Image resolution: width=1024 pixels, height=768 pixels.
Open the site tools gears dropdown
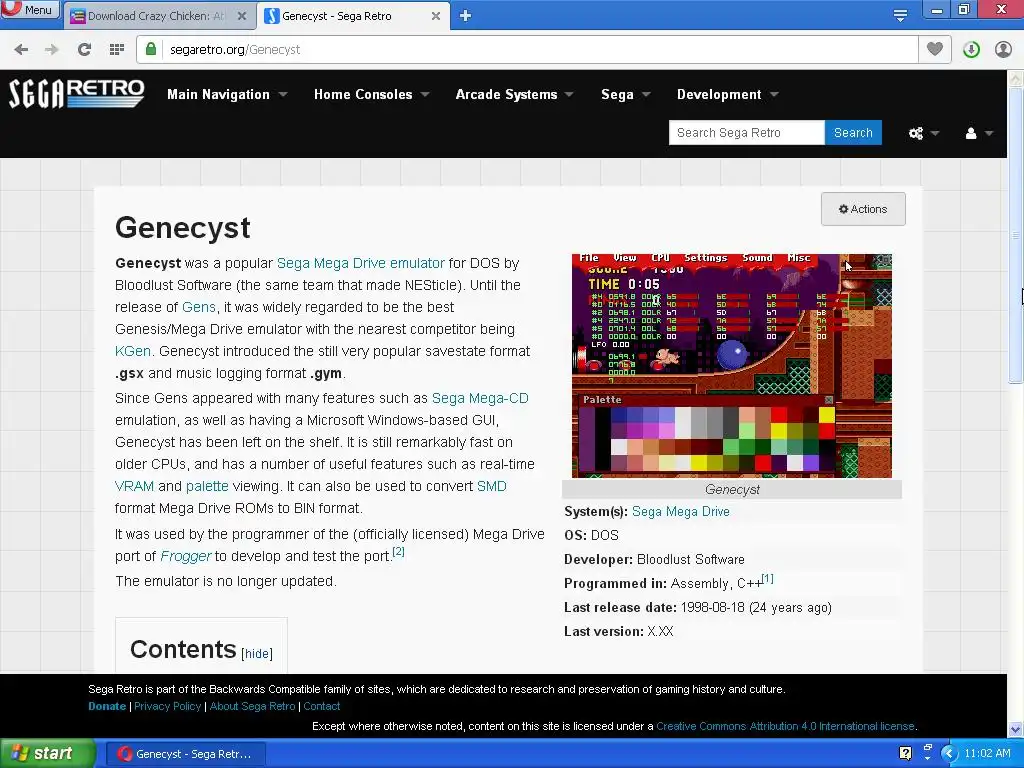(x=923, y=133)
